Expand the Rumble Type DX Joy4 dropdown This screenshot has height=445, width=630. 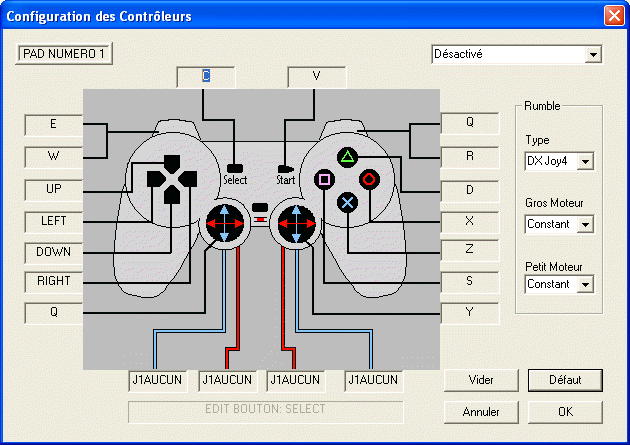pyautogui.click(x=585, y=161)
